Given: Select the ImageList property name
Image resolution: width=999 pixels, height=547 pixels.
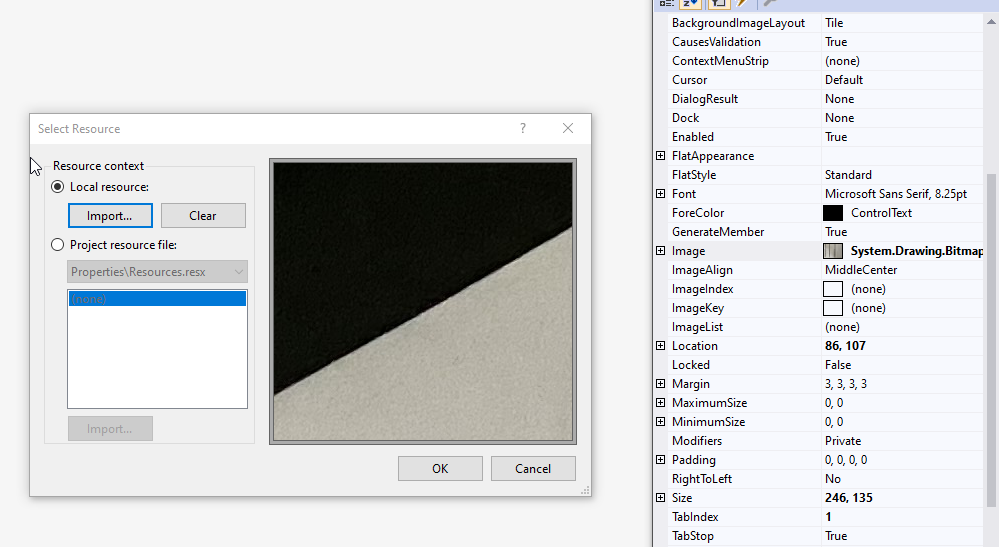Looking at the screenshot, I should pyautogui.click(x=697, y=327).
